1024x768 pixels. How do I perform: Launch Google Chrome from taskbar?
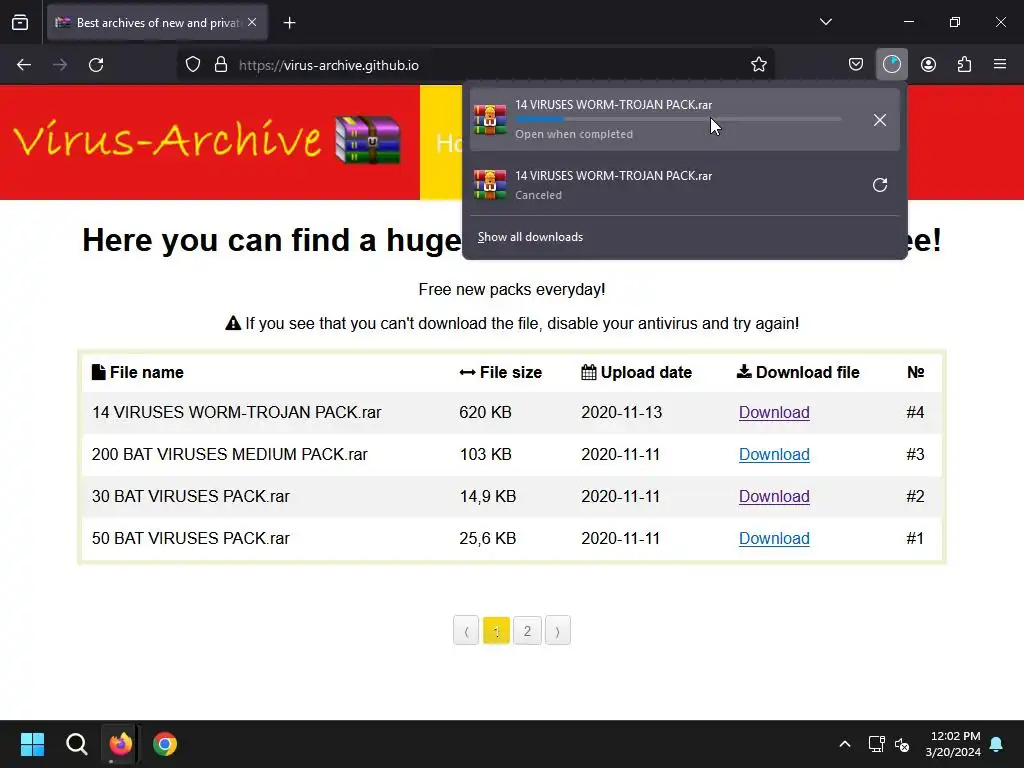(165, 744)
